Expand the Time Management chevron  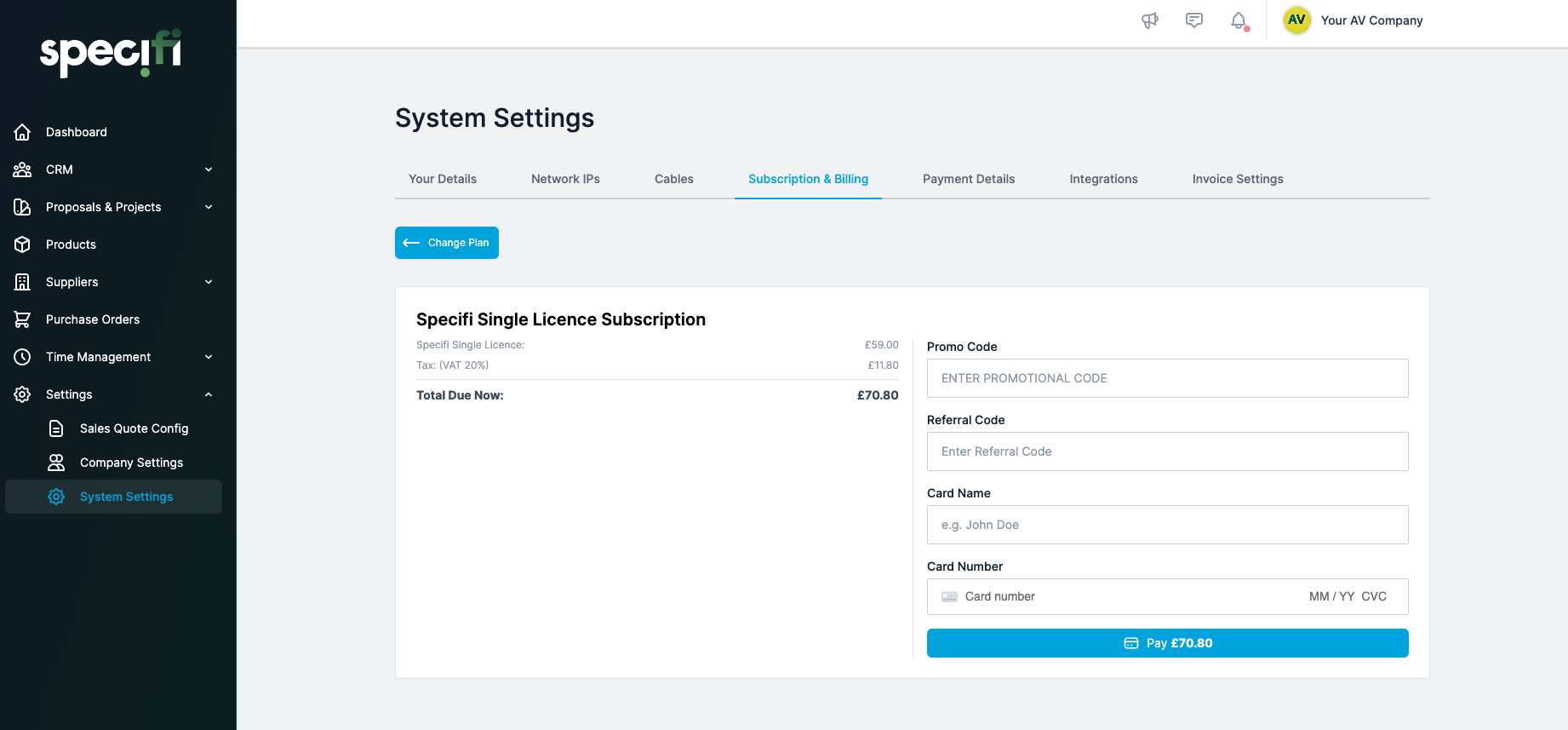coord(209,357)
